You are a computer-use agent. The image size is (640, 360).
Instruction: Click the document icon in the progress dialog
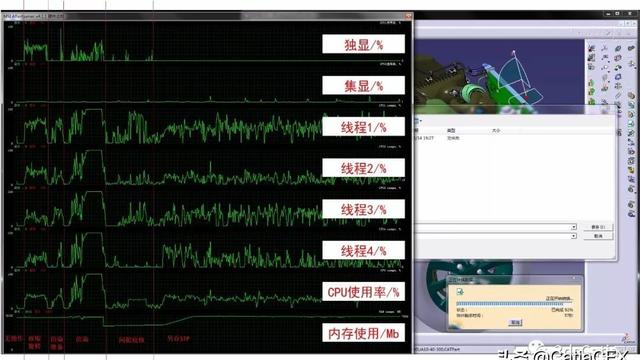click(460, 291)
